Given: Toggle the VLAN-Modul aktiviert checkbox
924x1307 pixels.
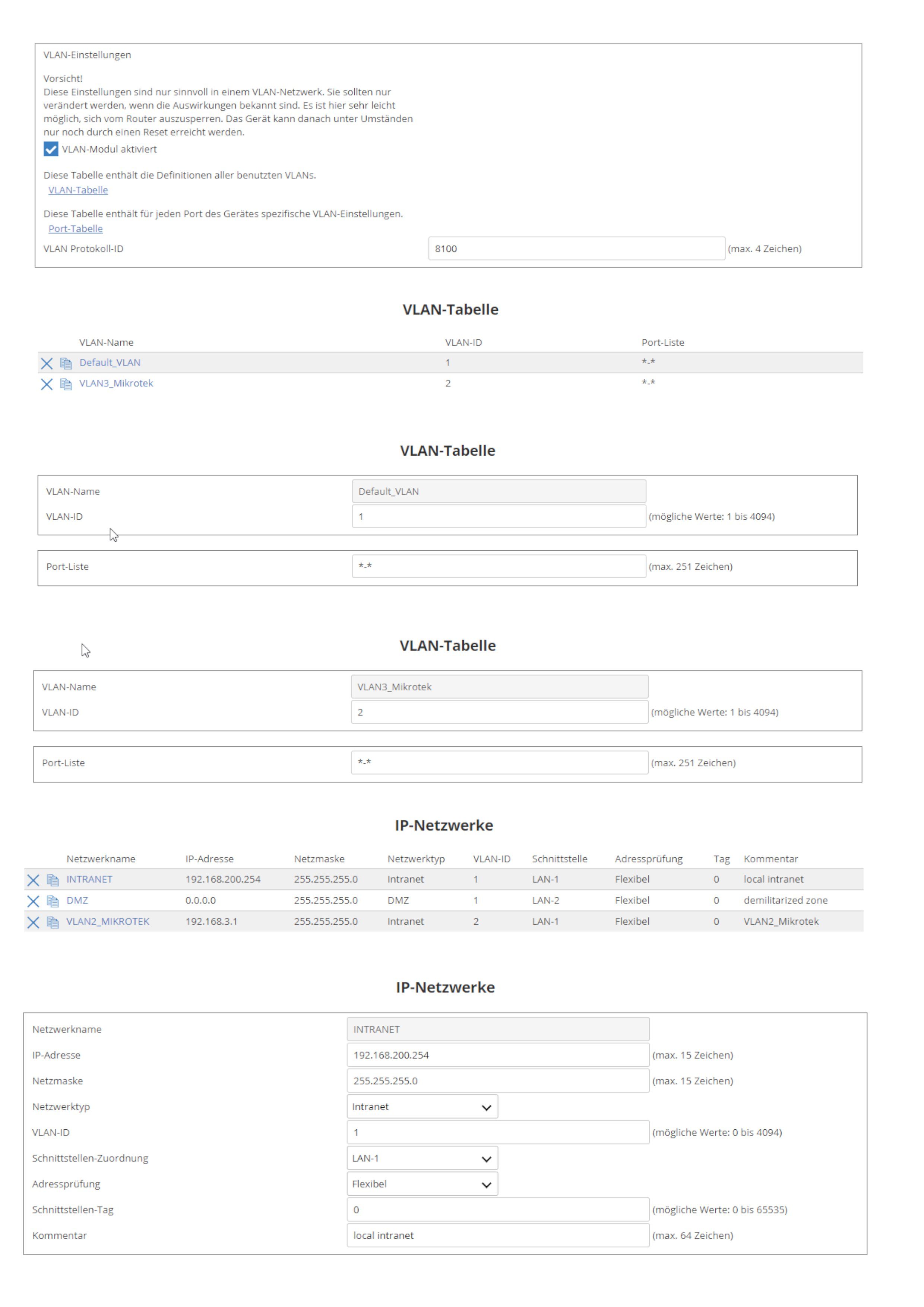Looking at the screenshot, I should point(51,149).
